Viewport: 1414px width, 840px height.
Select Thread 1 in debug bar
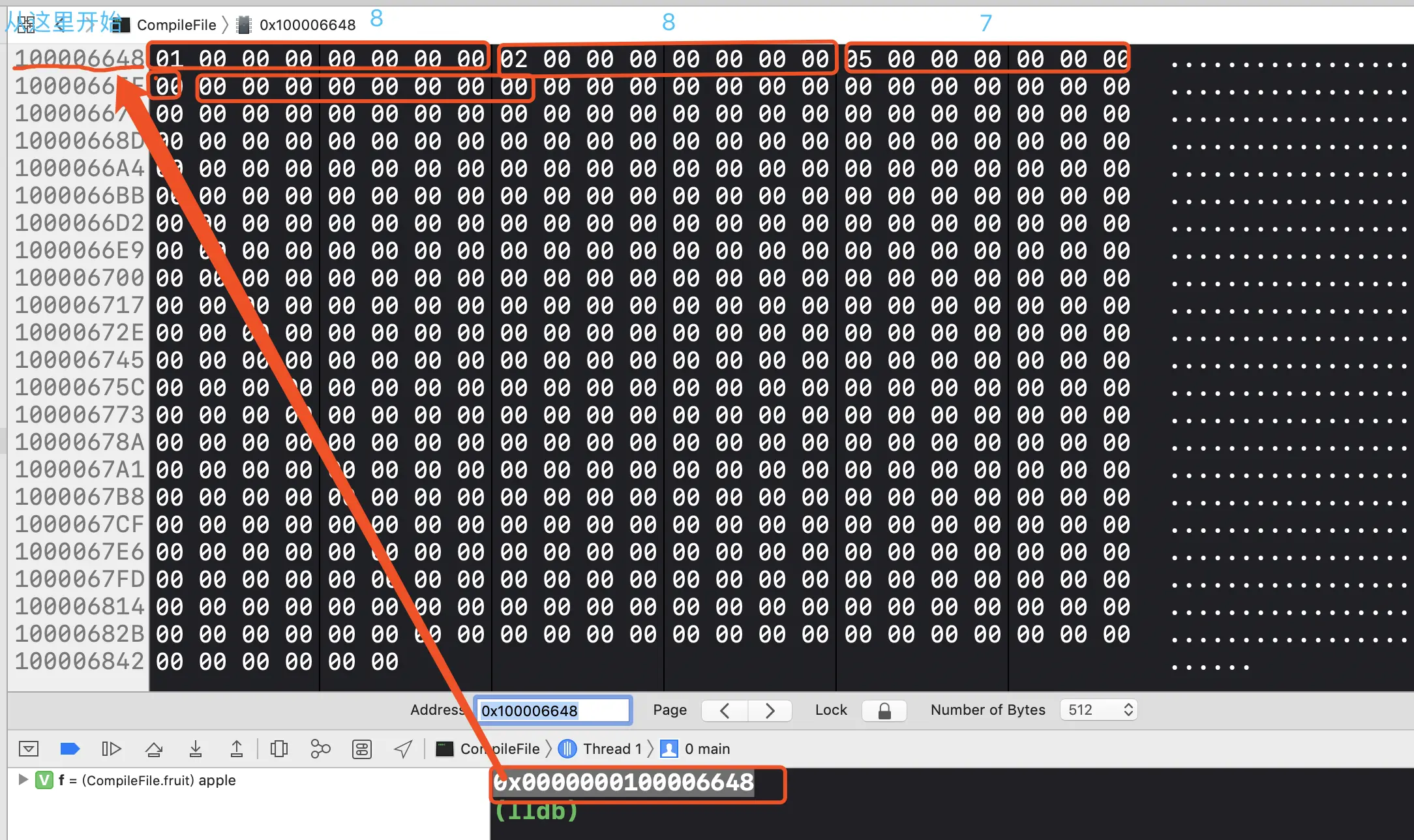tap(612, 749)
